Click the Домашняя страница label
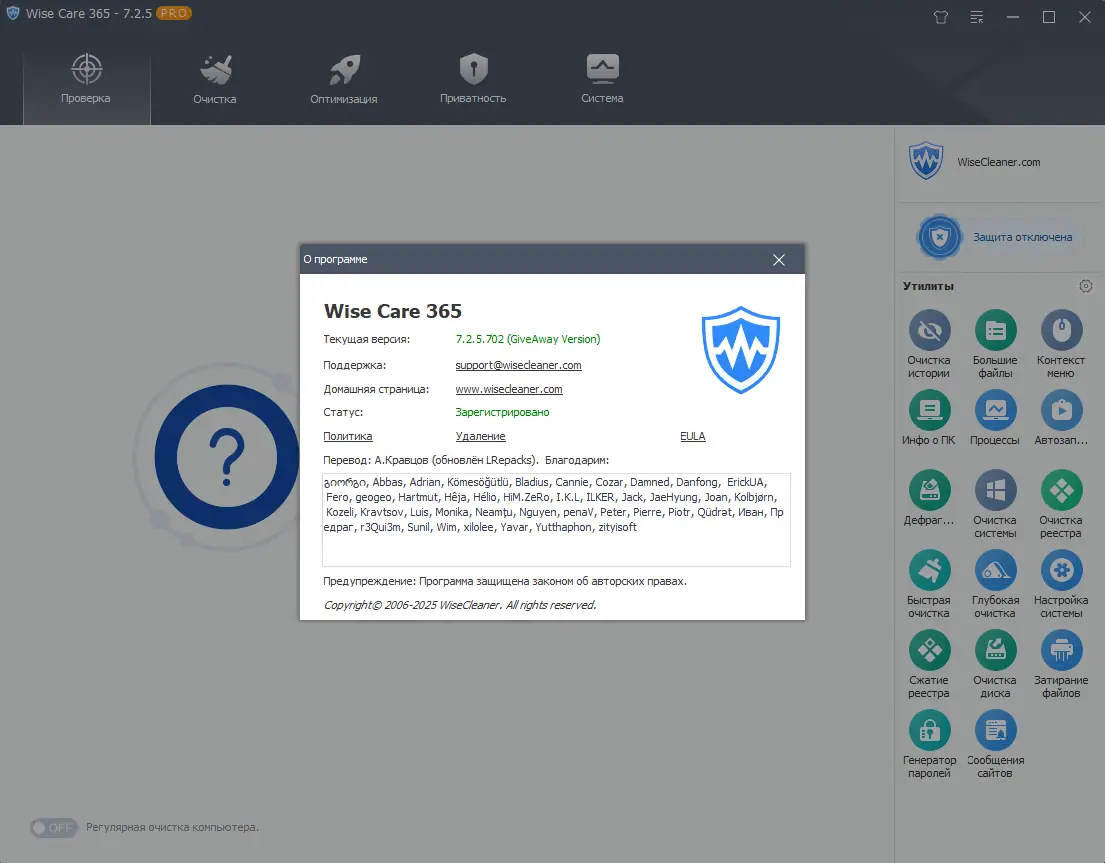 (376, 389)
